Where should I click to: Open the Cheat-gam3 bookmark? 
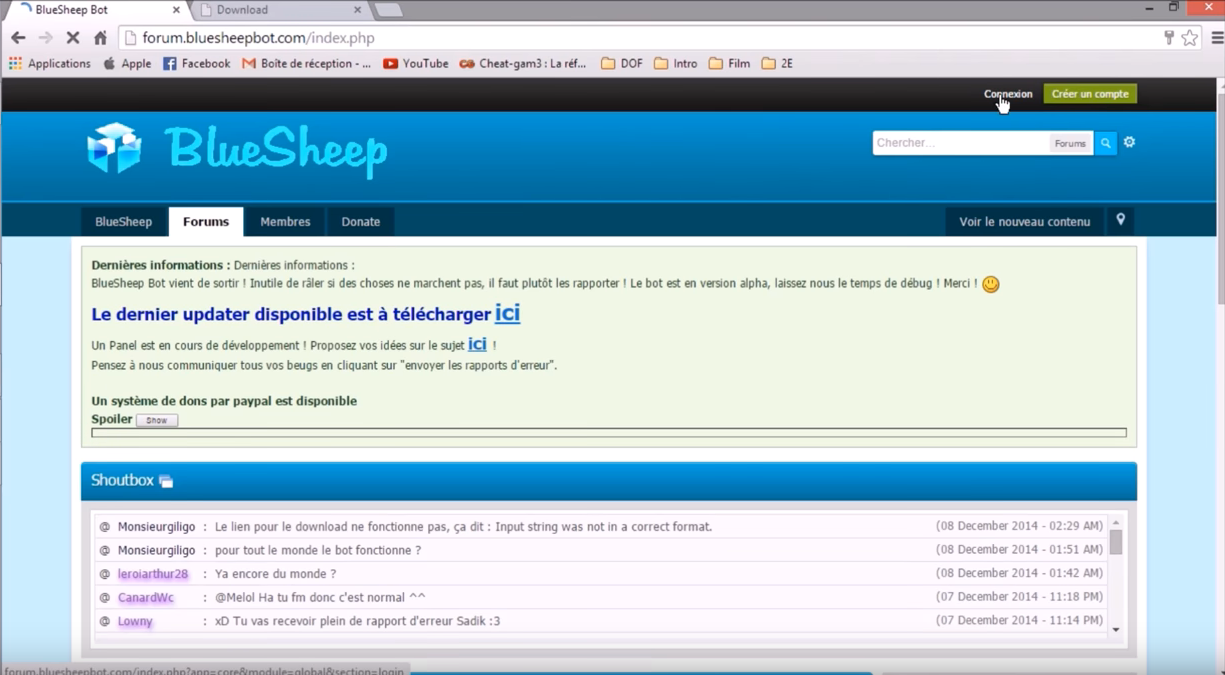[x=523, y=63]
